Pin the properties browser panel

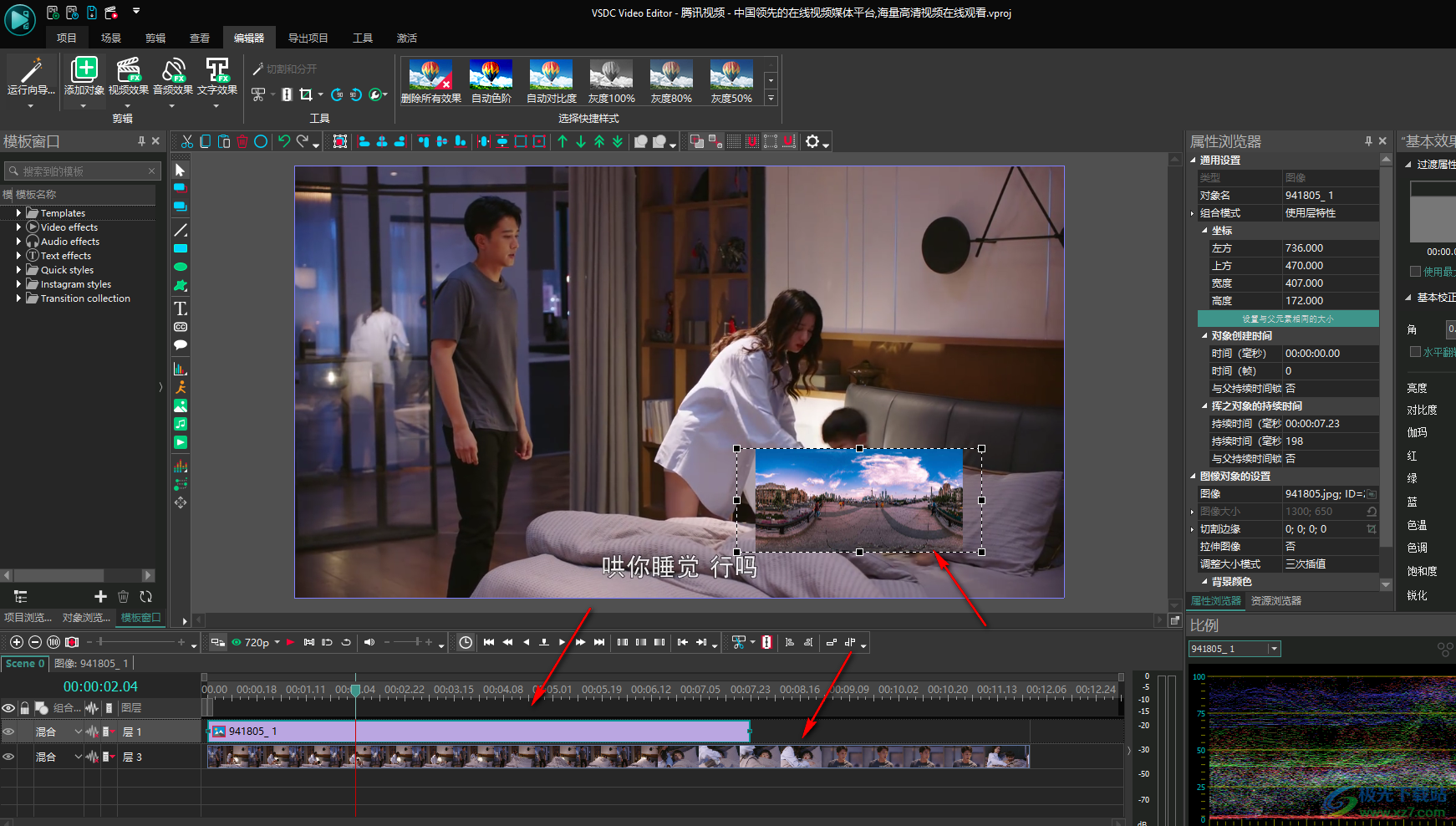coord(1368,141)
